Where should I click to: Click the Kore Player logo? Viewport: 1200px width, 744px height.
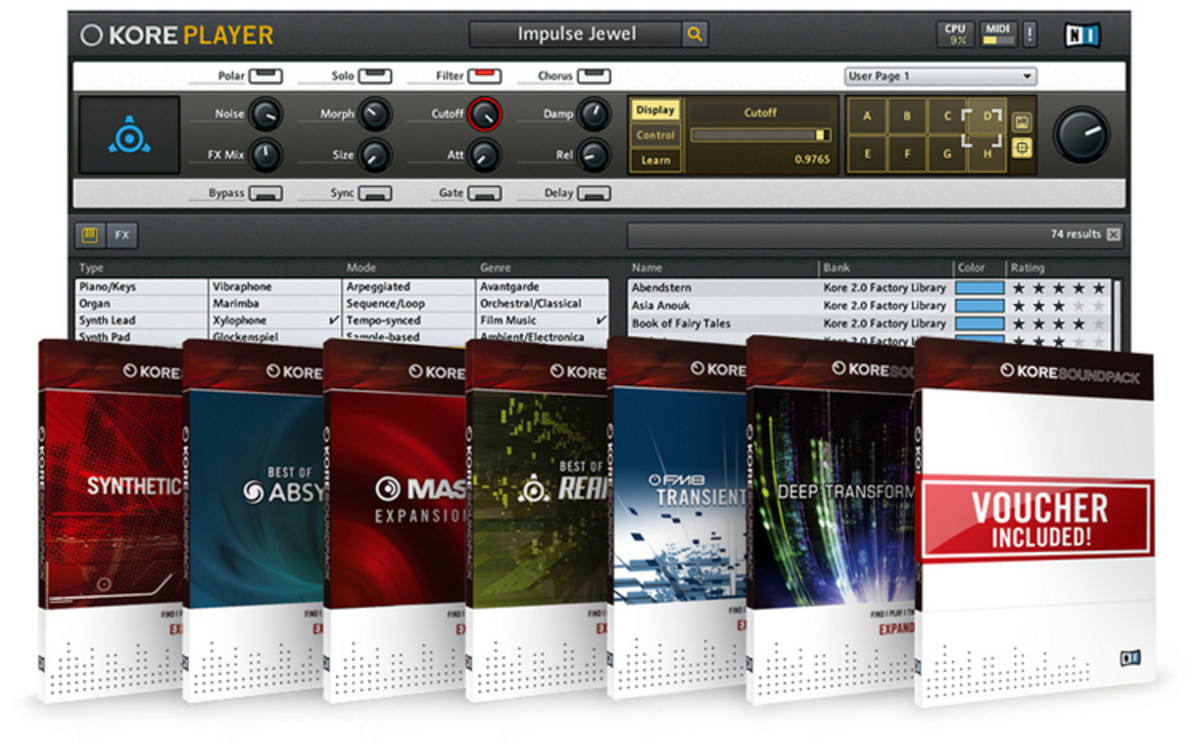(x=177, y=36)
